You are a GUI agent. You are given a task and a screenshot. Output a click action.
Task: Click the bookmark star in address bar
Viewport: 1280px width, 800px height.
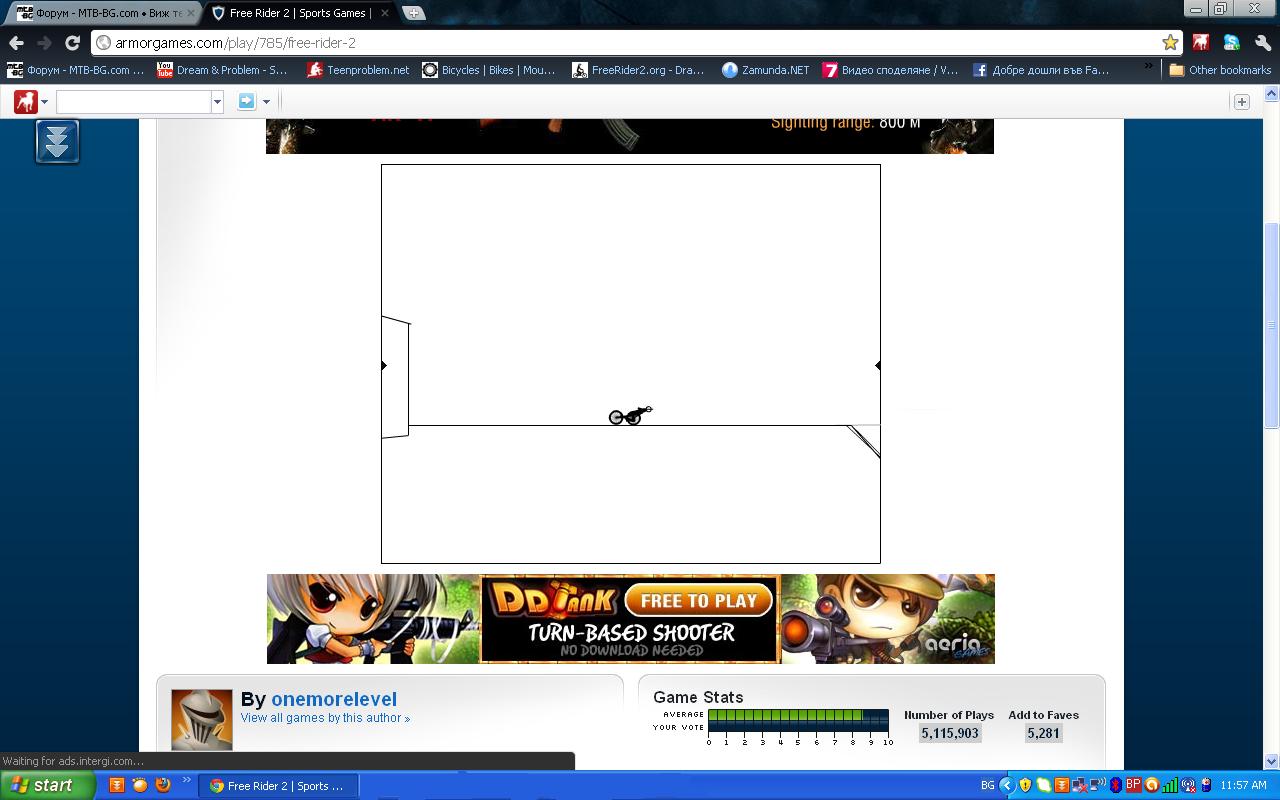tap(1169, 42)
